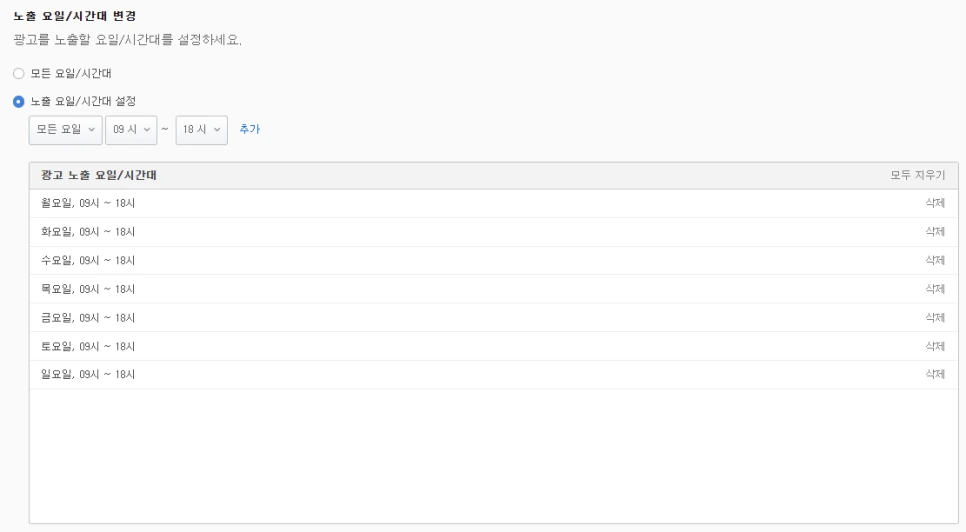Delete the 목요일 09시~18시 entry

point(935,289)
